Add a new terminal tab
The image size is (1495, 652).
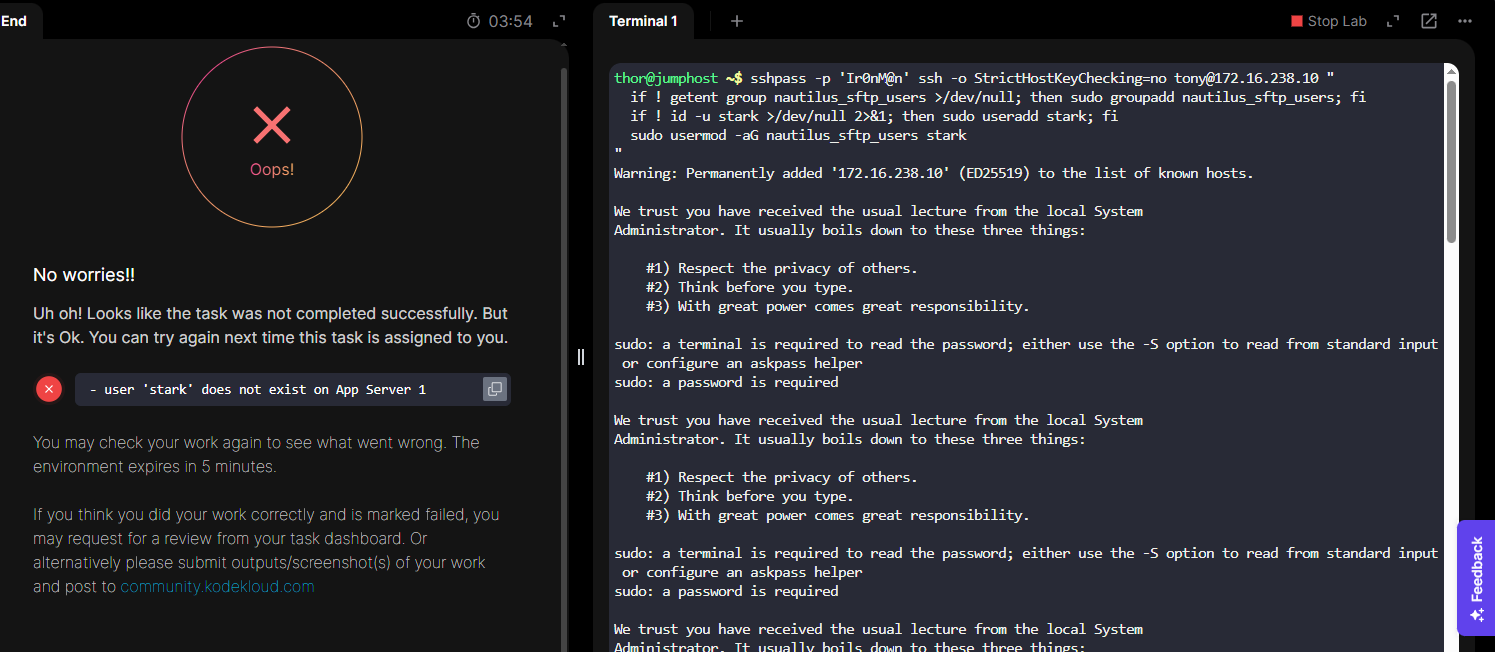pyautogui.click(x=737, y=21)
